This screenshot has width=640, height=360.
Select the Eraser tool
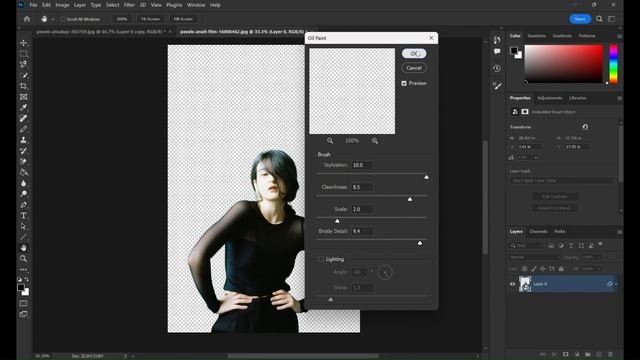click(24, 161)
